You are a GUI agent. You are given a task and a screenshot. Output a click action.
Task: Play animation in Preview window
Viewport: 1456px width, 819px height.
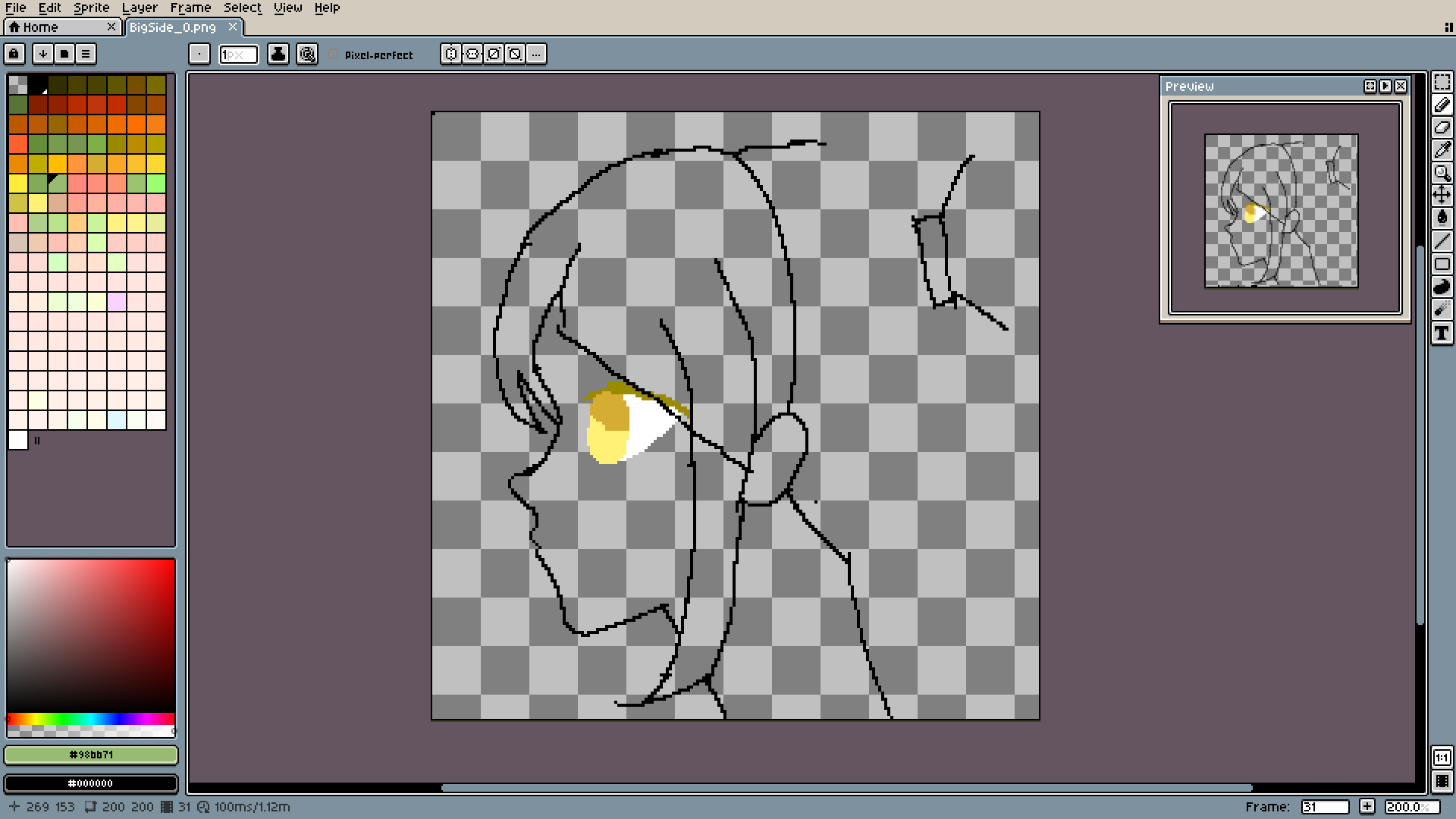(x=1385, y=86)
